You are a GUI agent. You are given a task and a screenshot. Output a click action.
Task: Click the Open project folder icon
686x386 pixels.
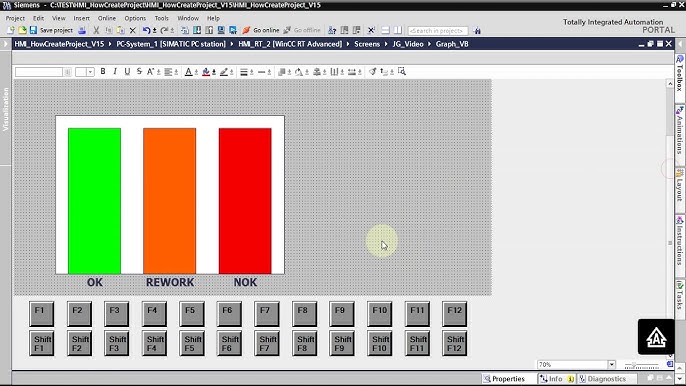pyautogui.click(x=21, y=30)
